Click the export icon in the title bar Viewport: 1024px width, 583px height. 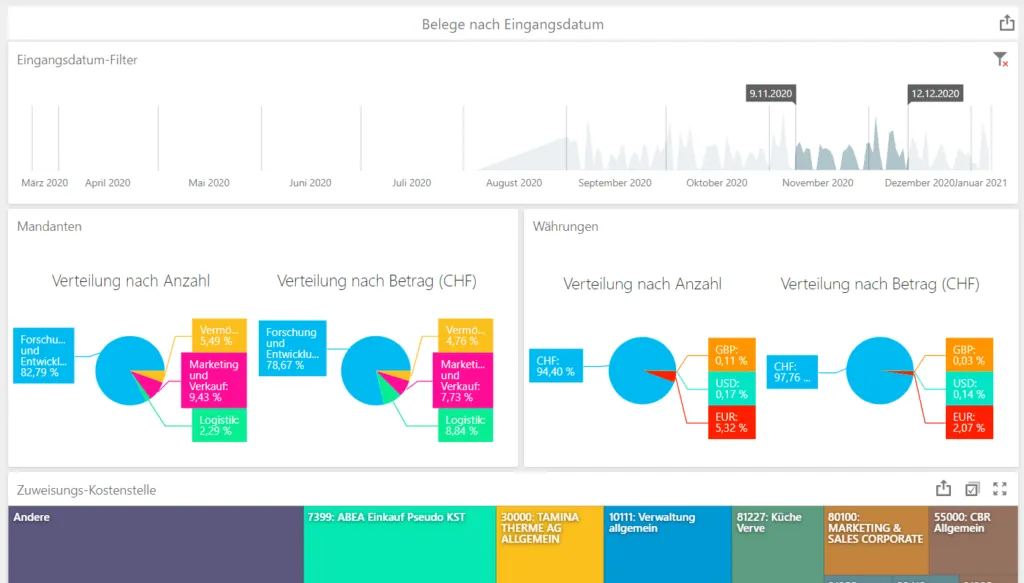click(1005, 21)
